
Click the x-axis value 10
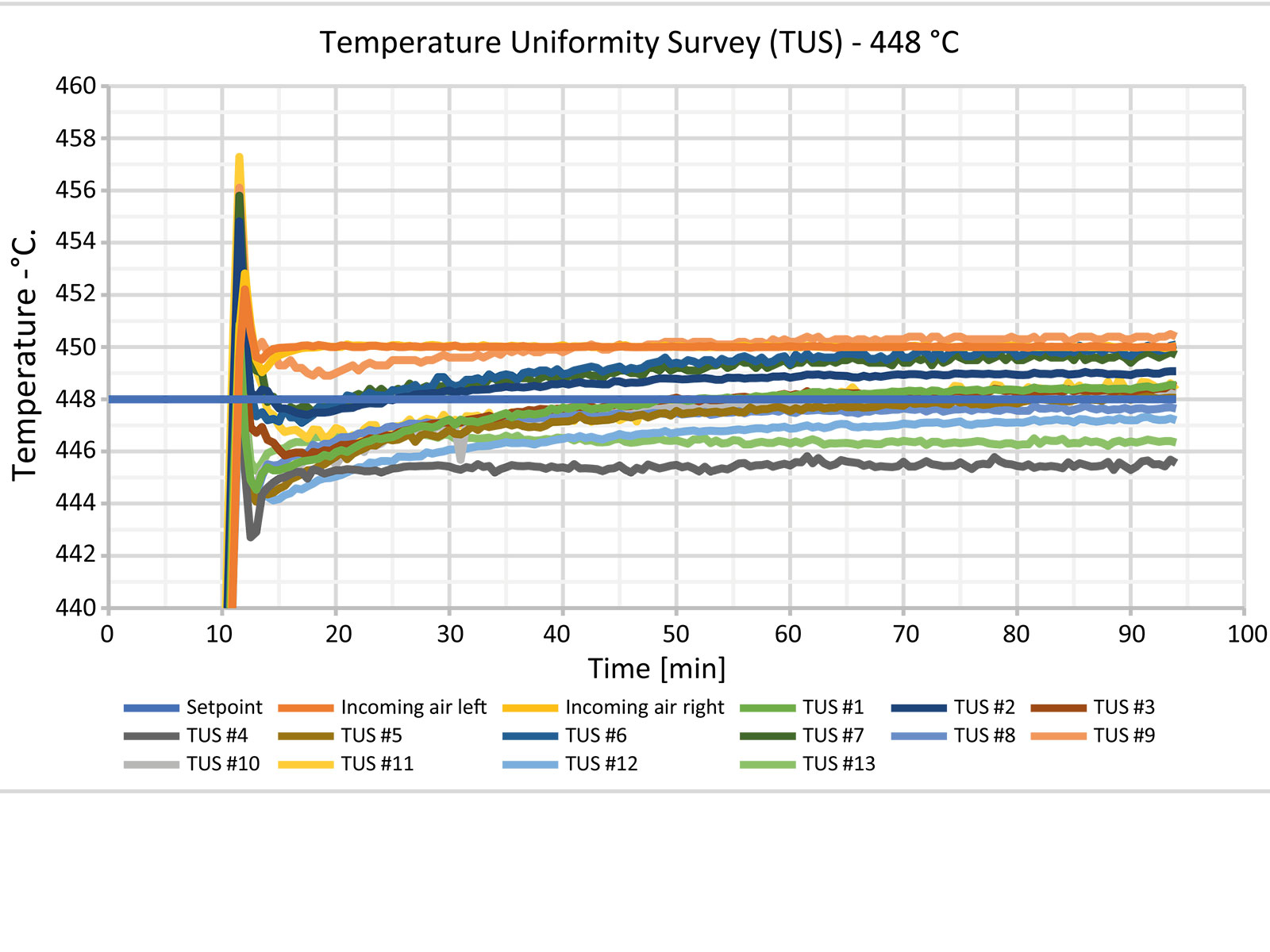[220, 634]
